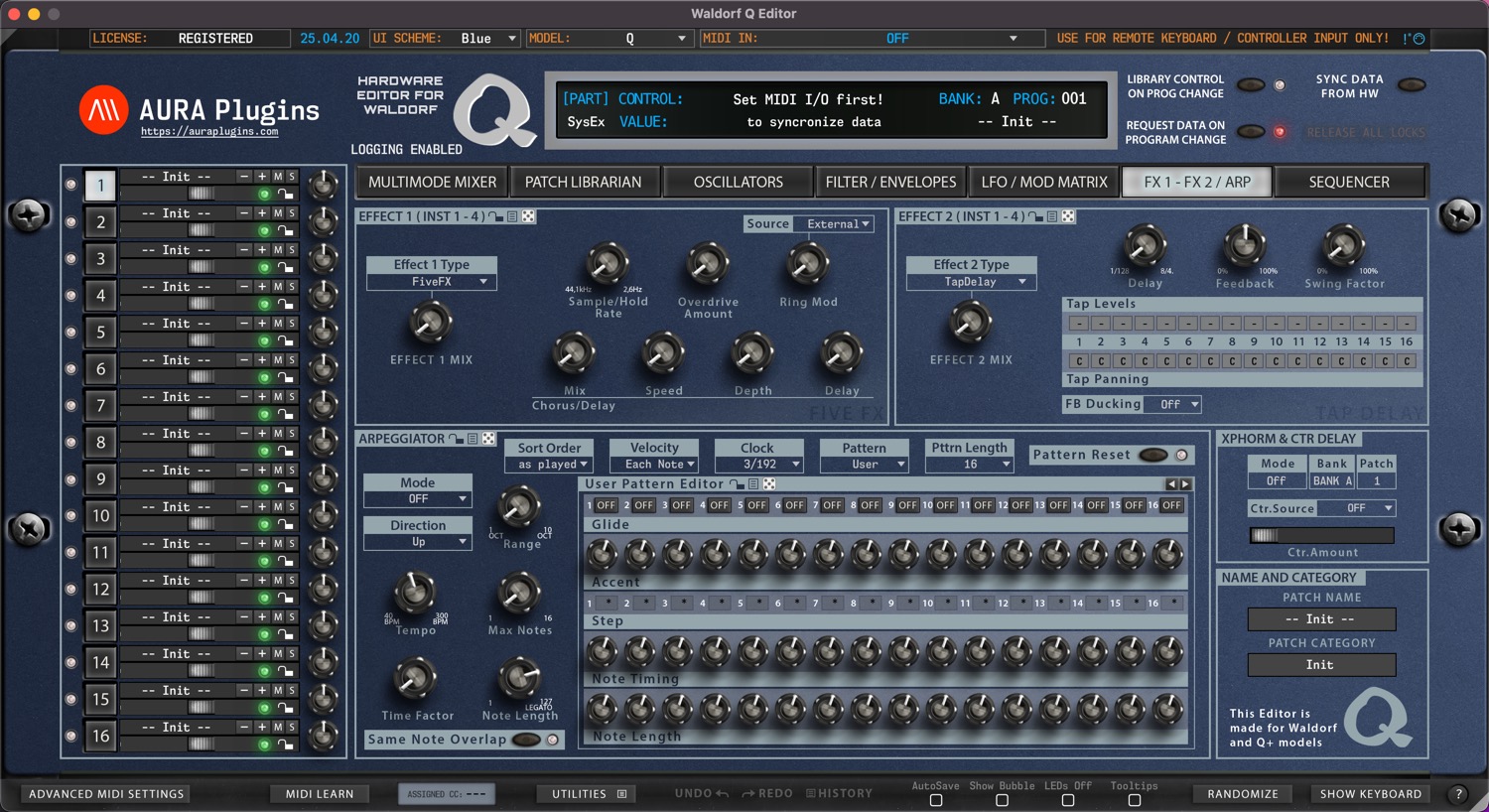The height and width of the screenshot is (812, 1489).
Task: Switch to the Multimode Mixer tab
Action: click(x=432, y=183)
